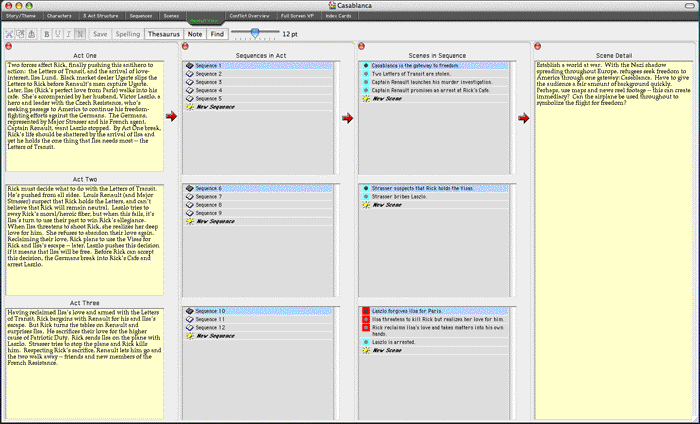The width and height of the screenshot is (700, 424).
Task: Toggle Bold text formatting
Action: pos(48,34)
